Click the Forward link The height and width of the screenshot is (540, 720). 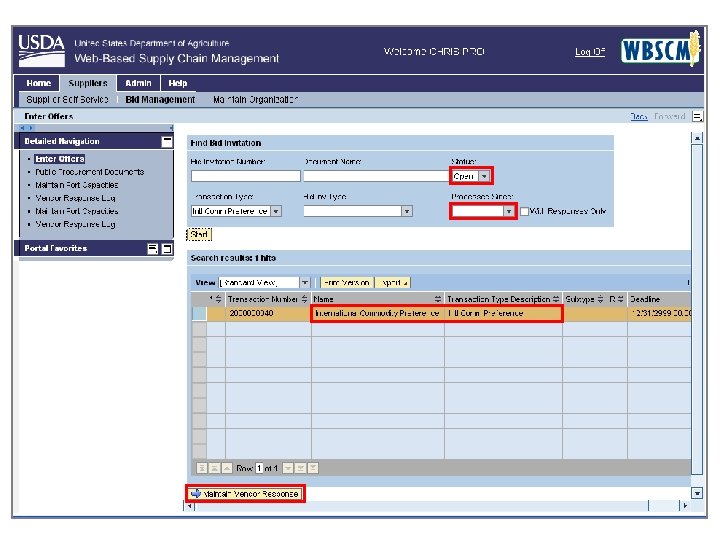[x=669, y=117]
